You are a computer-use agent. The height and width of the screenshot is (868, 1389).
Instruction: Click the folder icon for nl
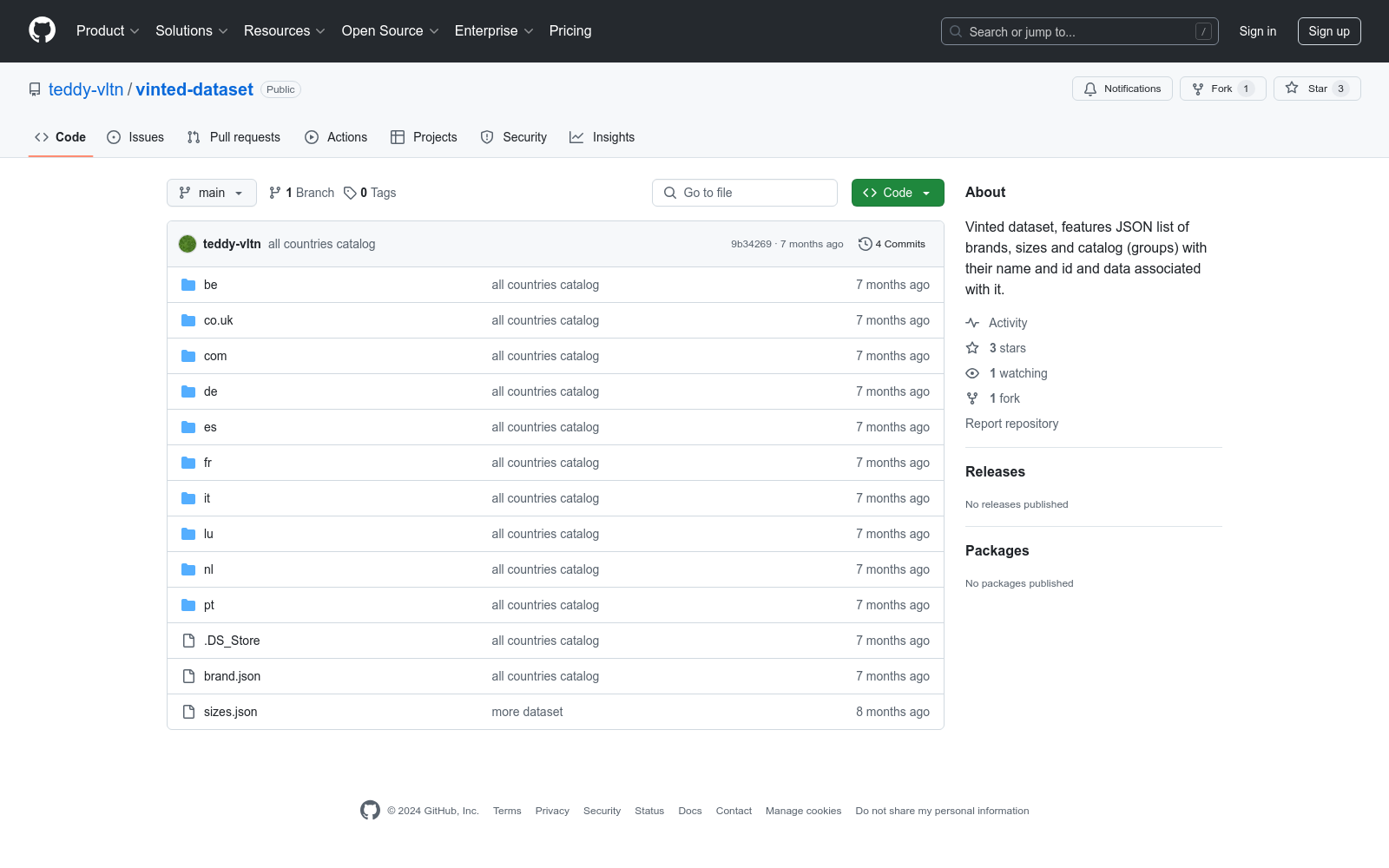click(x=188, y=569)
